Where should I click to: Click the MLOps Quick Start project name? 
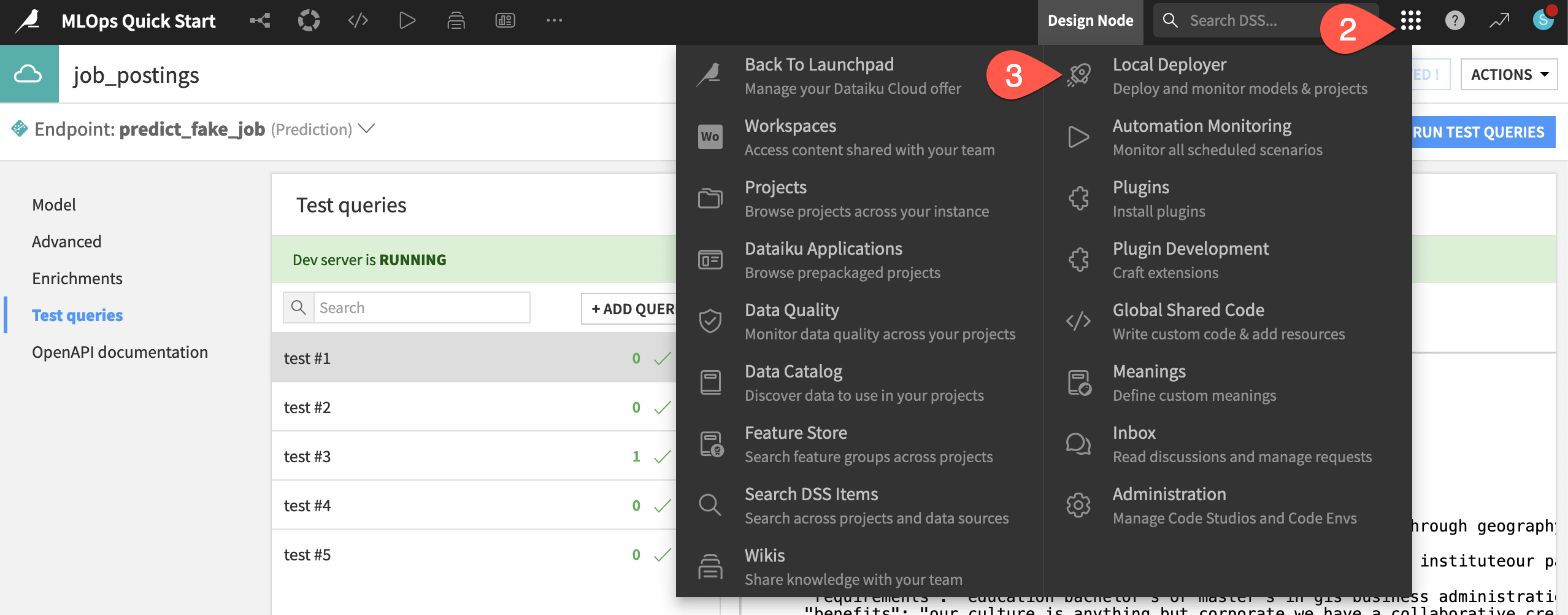click(x=139, y=21)
